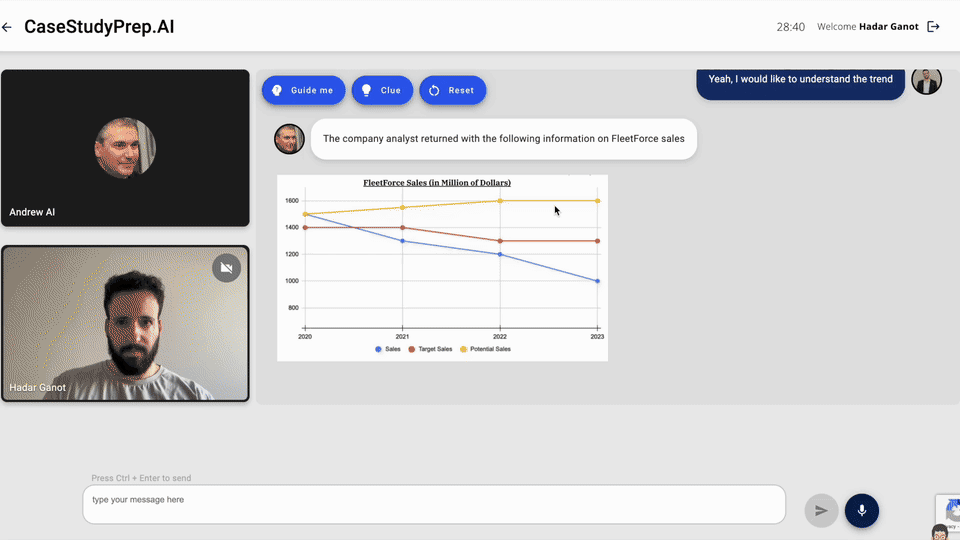Click the Guide me button
The image size is (960, 540).
304,90
